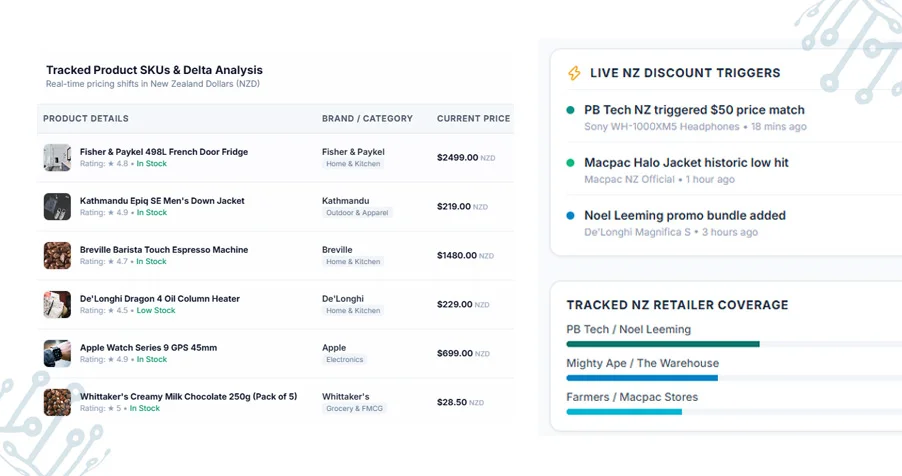Click the 4.7 rating on Breville machine
The width and height of the screenshot is (902, 476).
coord(118,261)
